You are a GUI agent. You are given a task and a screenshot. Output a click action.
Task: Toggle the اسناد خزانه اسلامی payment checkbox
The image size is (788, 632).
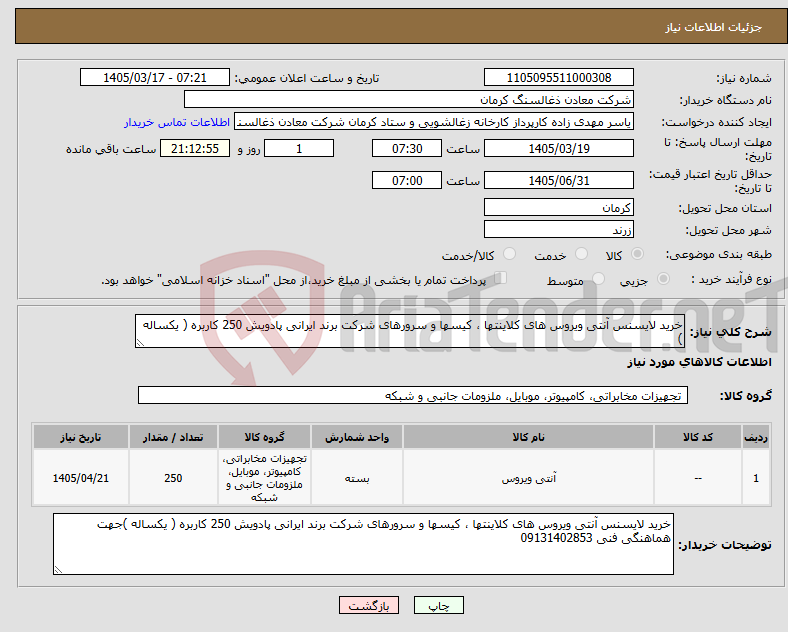pos(501,278)
